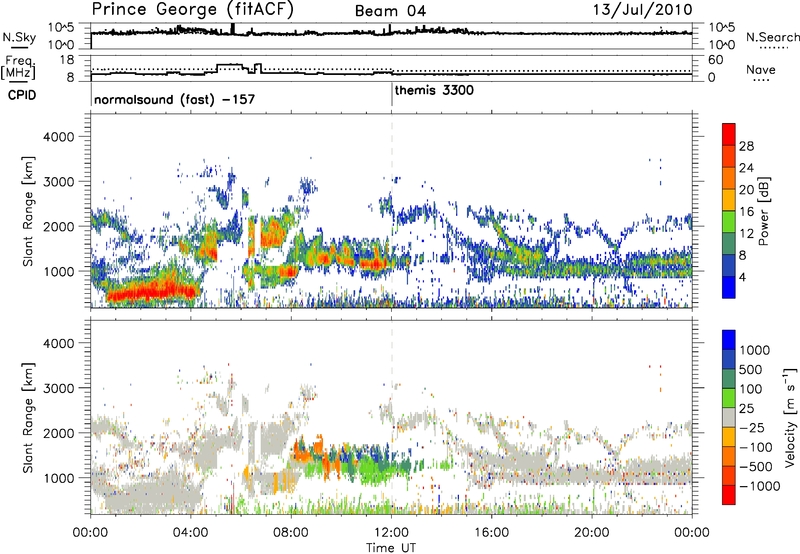The image size is (800, 554).
Task: Click the dashed 12:00 CPID marker in power panel
Action: [392, 211]
